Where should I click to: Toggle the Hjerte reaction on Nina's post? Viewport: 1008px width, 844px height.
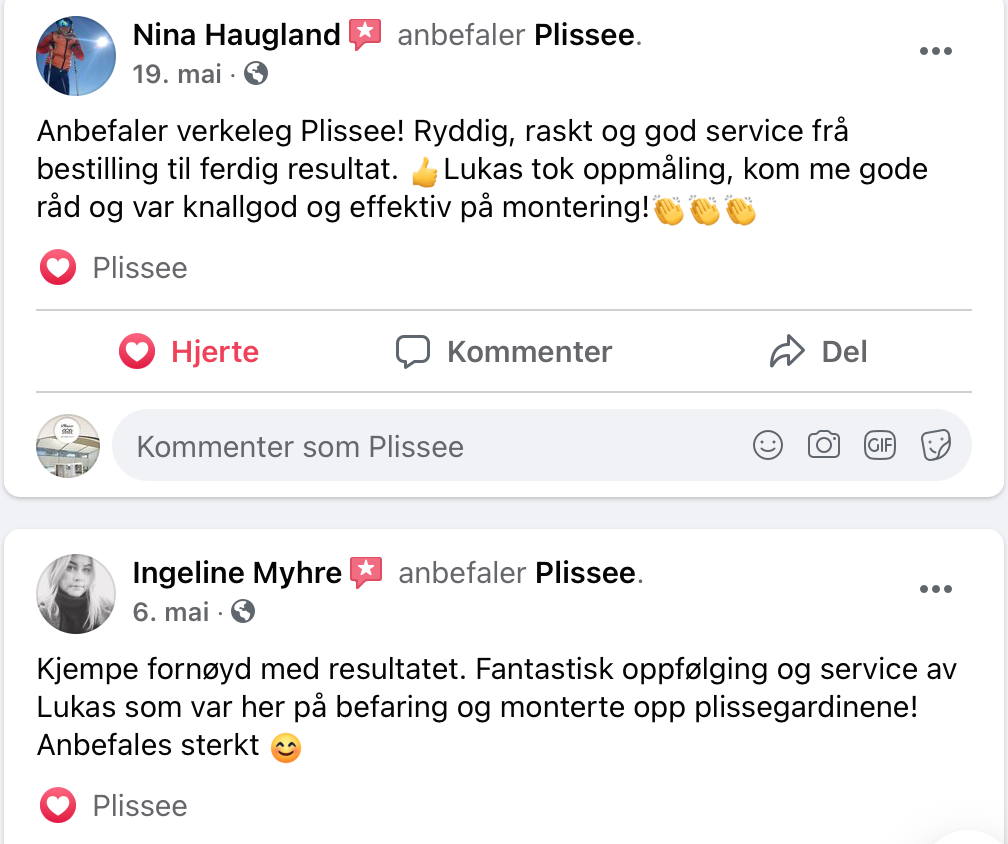click(x=189, y=352)
